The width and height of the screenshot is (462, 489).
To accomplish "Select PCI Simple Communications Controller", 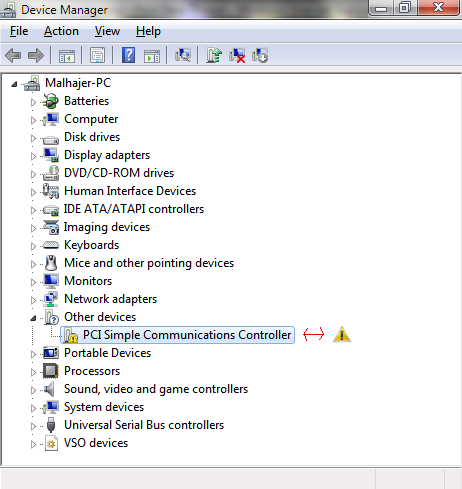I will pyautogui.click(x=187, y=335).
